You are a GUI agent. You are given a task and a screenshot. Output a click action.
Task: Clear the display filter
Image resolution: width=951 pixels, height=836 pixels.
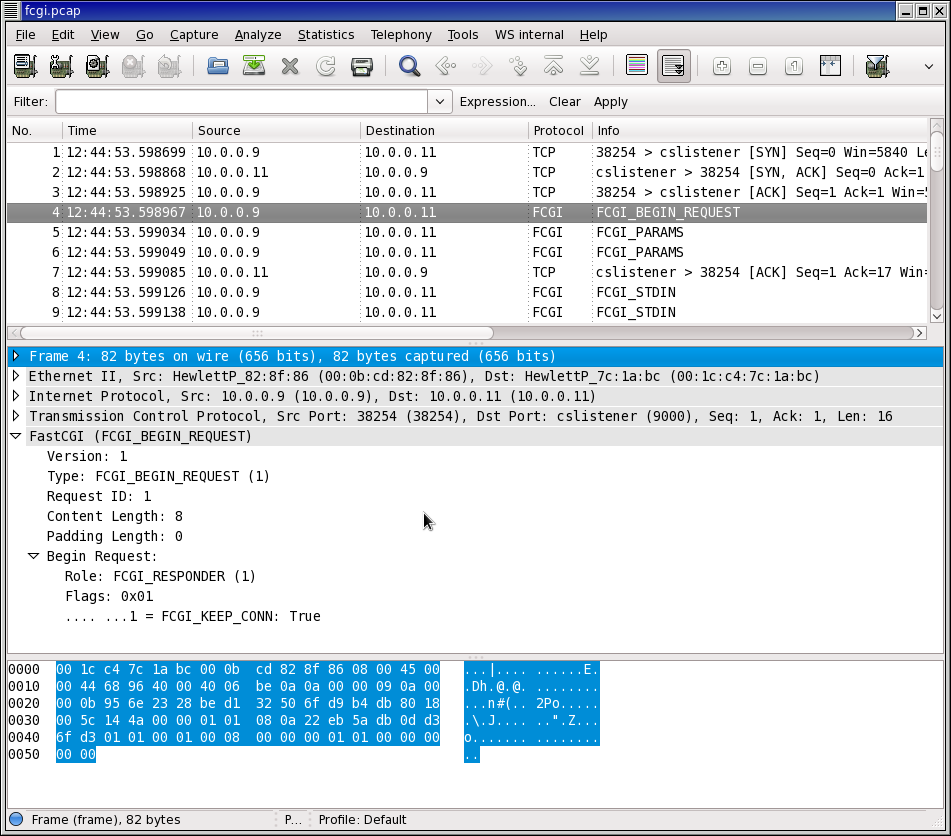coord(565,102)
